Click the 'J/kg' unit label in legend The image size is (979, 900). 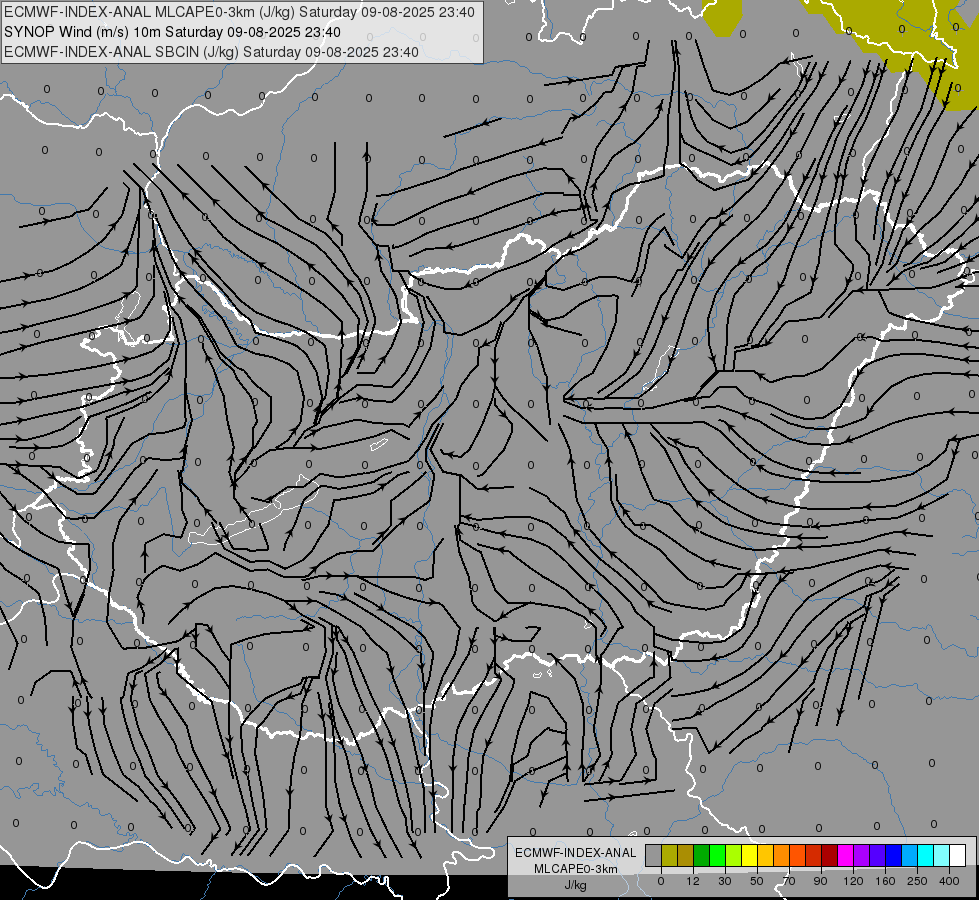pyautogui.click(x=576, y=885)
